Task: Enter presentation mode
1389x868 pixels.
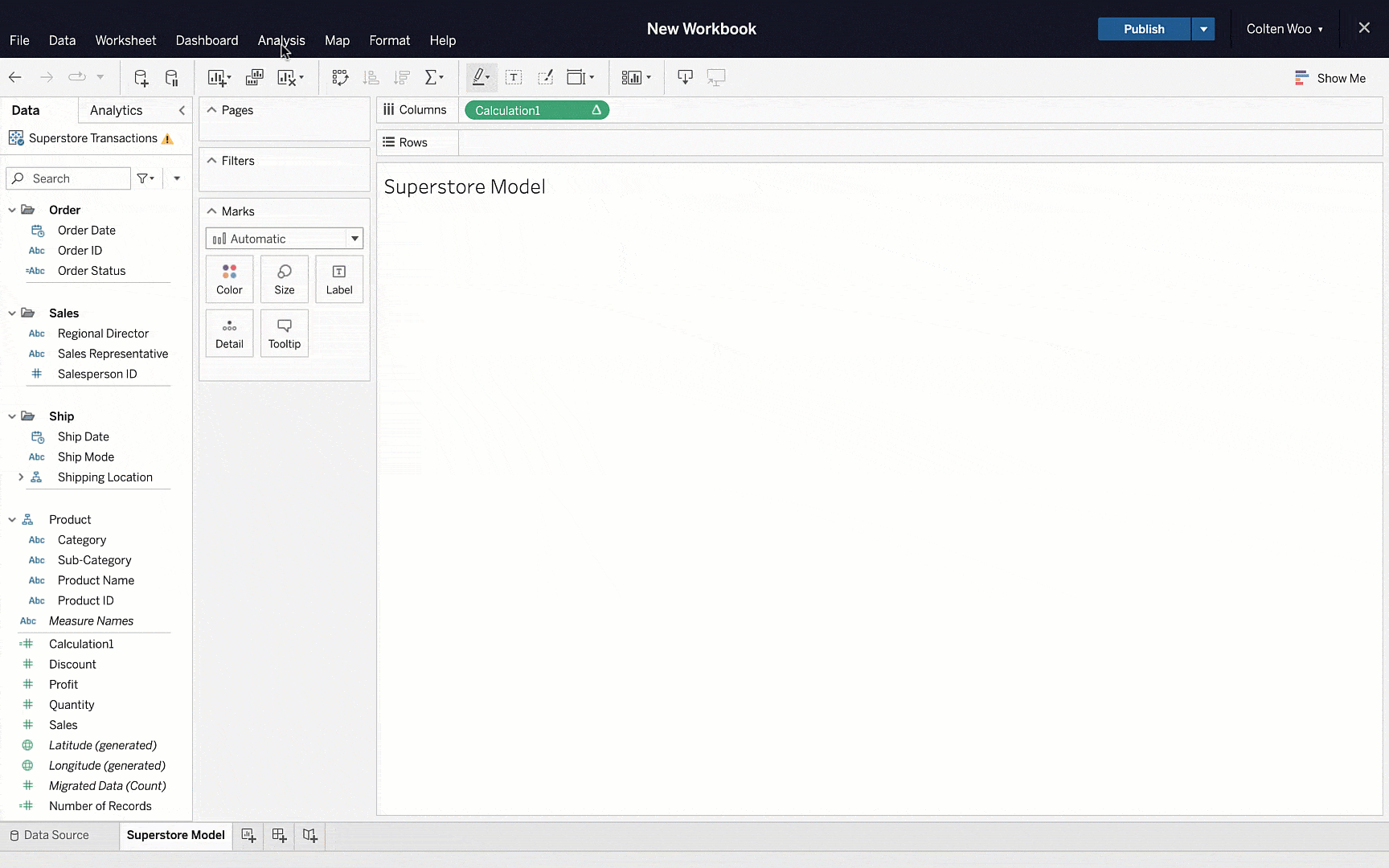Action: [716, 77]
